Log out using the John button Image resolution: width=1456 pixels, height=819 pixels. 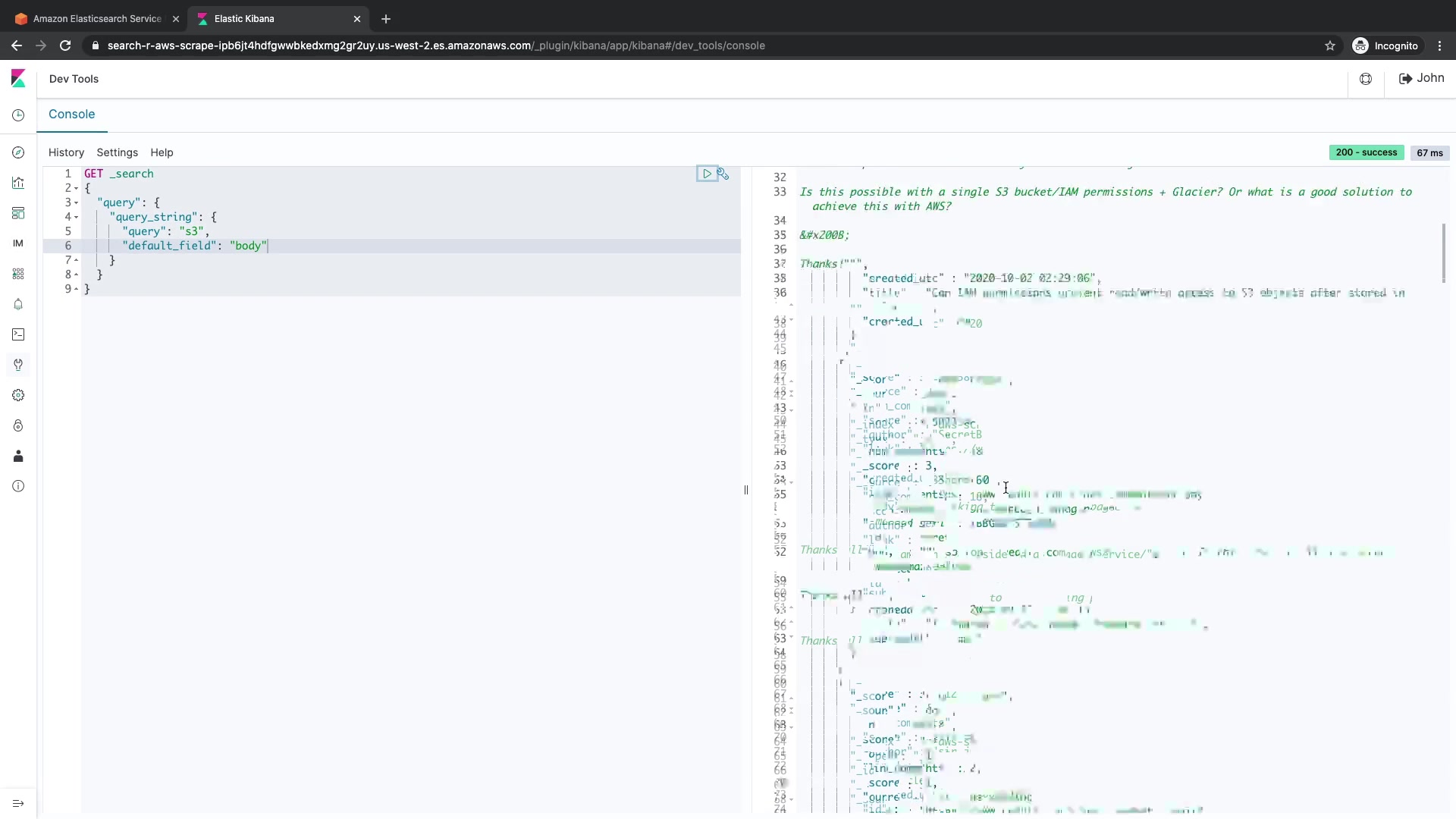[1421, 78]
